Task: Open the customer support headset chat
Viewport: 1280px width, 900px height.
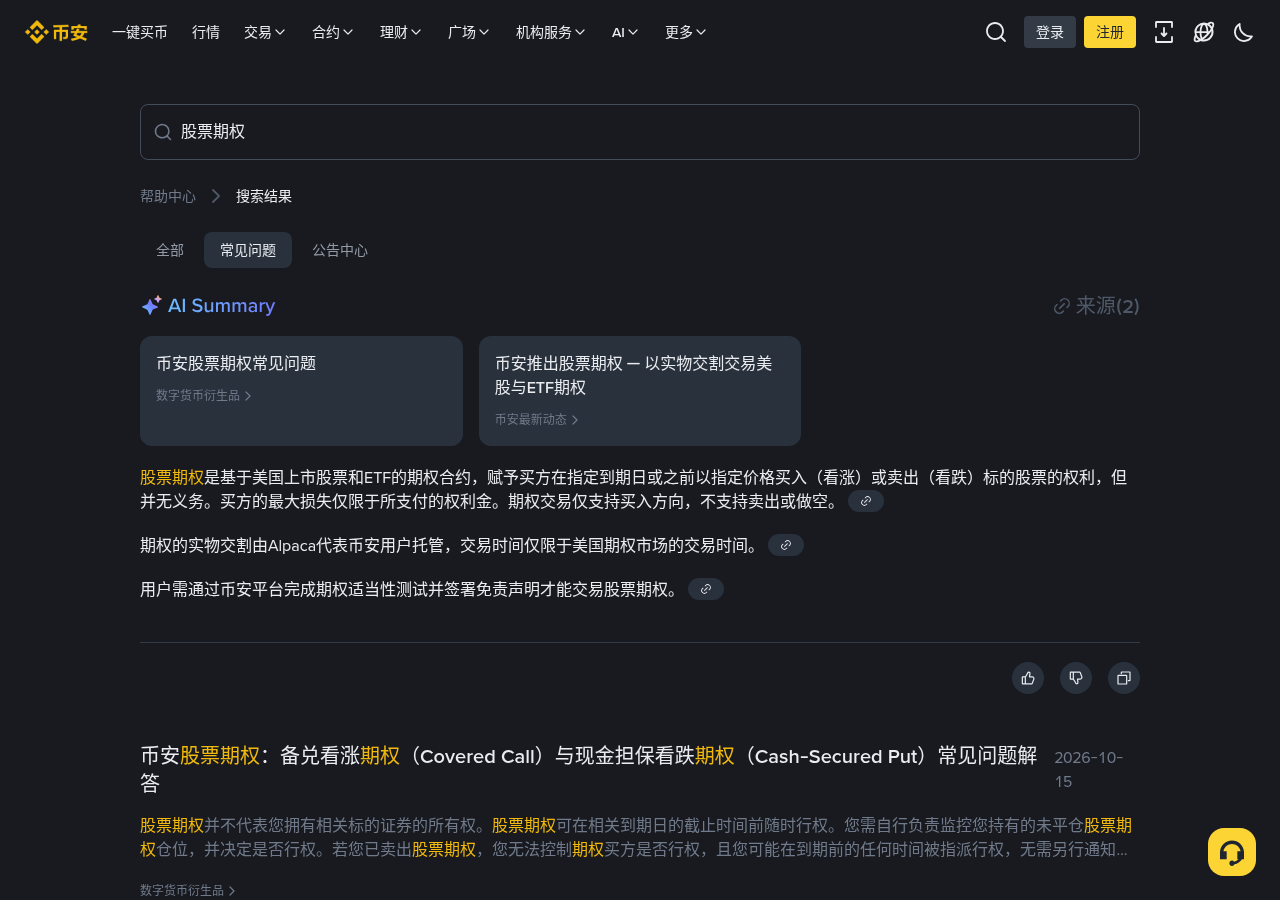Action: (x=1232, y=852)
